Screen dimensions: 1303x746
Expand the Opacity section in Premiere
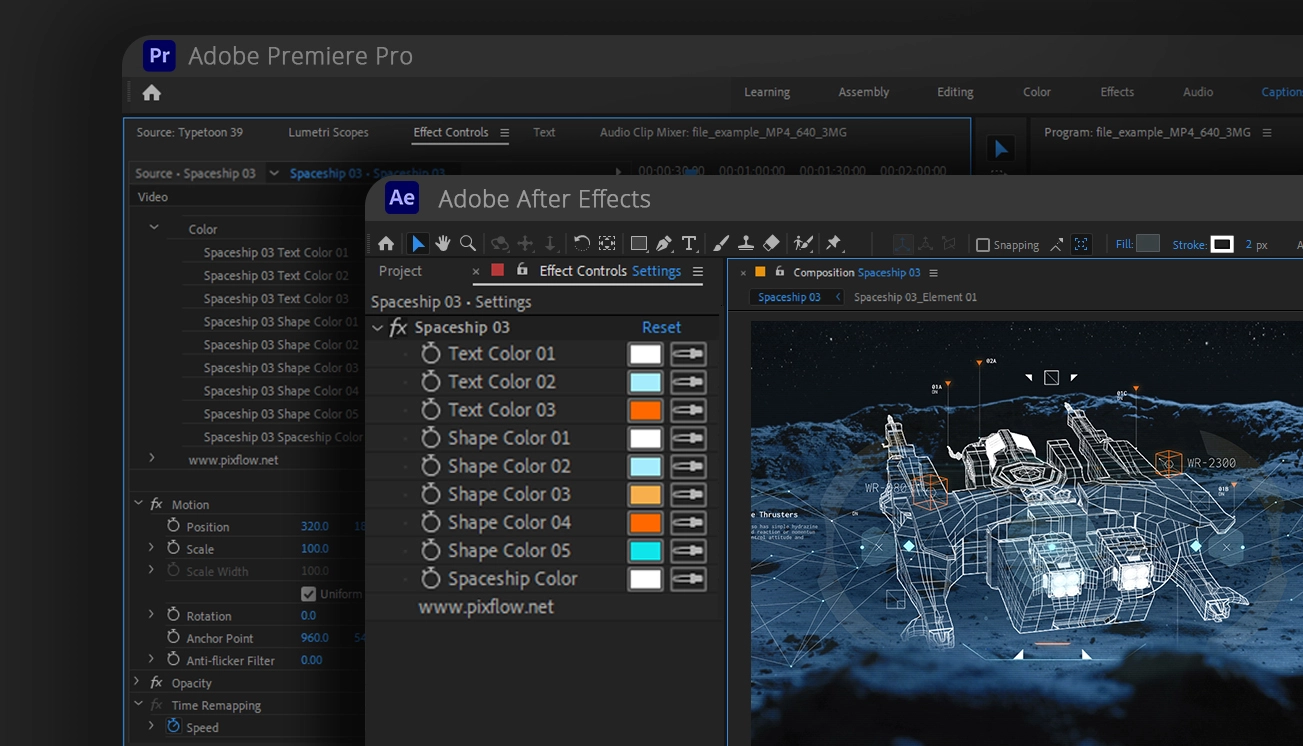click(137, 682)
